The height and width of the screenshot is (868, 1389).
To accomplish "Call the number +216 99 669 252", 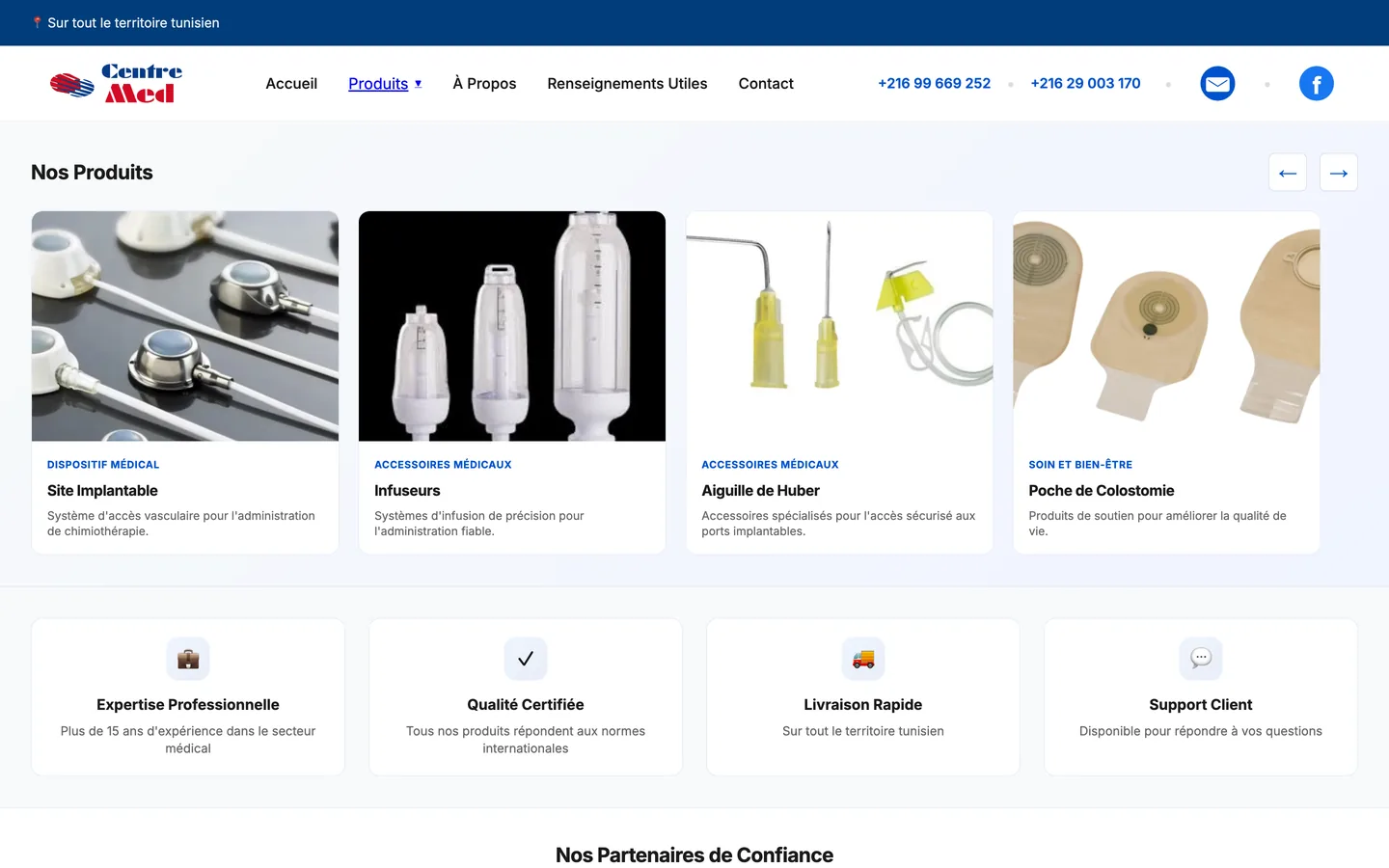I will tap(934, 84).
